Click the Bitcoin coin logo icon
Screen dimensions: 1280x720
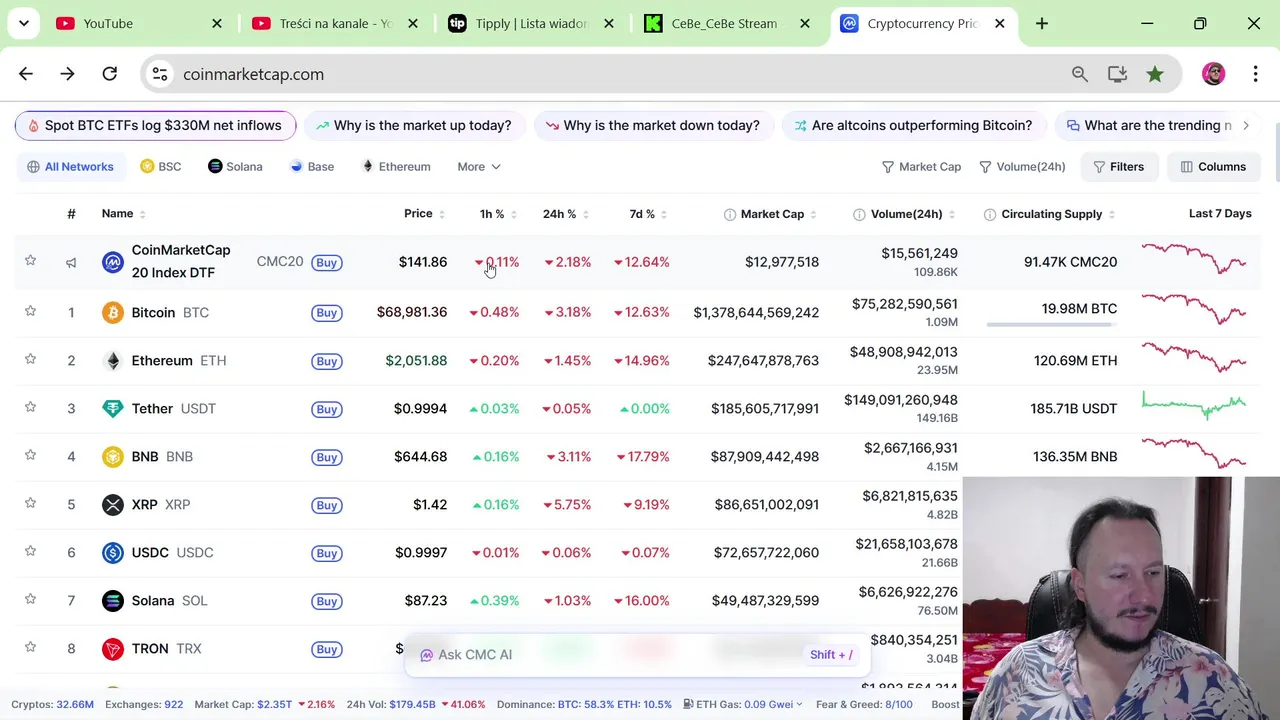click(x=113, y=313)
